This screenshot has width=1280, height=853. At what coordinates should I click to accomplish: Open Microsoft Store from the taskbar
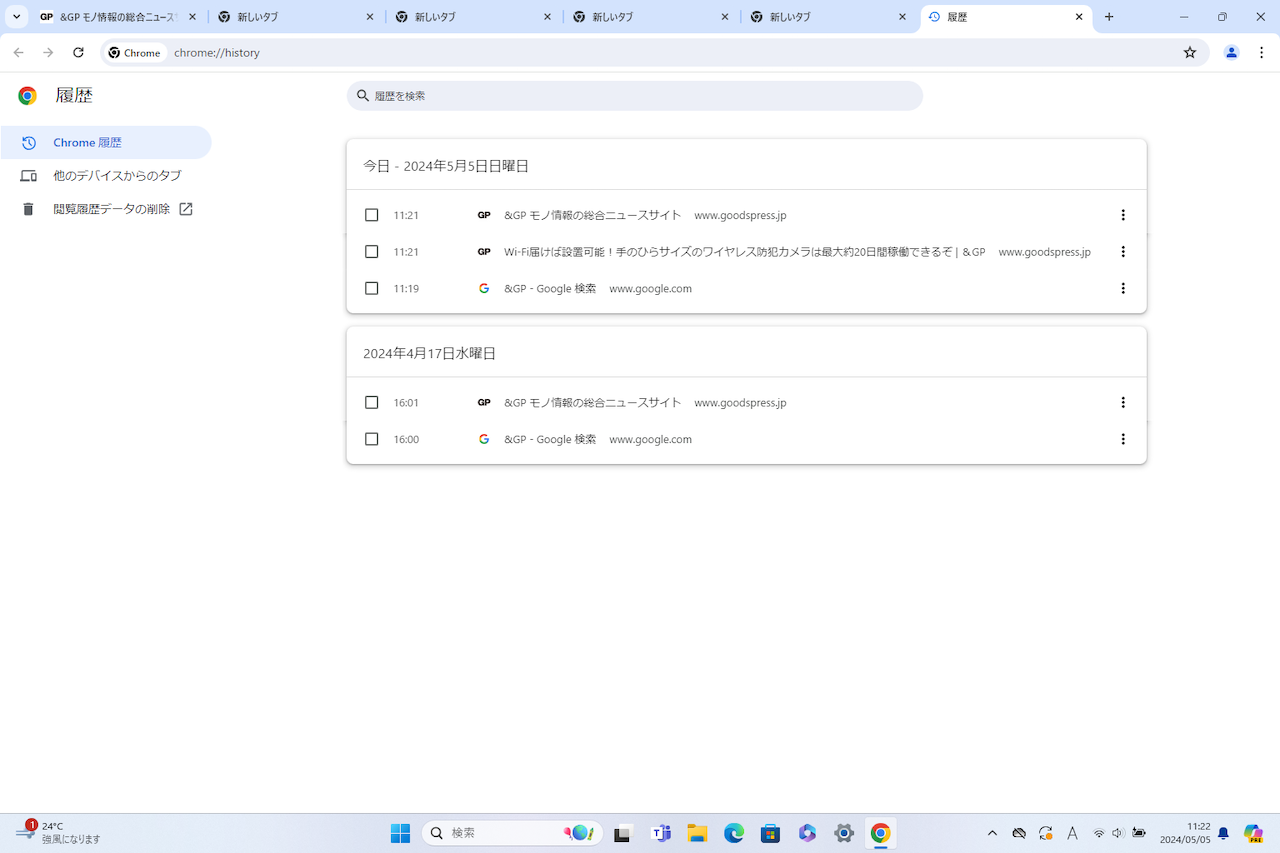coord(770,833)
